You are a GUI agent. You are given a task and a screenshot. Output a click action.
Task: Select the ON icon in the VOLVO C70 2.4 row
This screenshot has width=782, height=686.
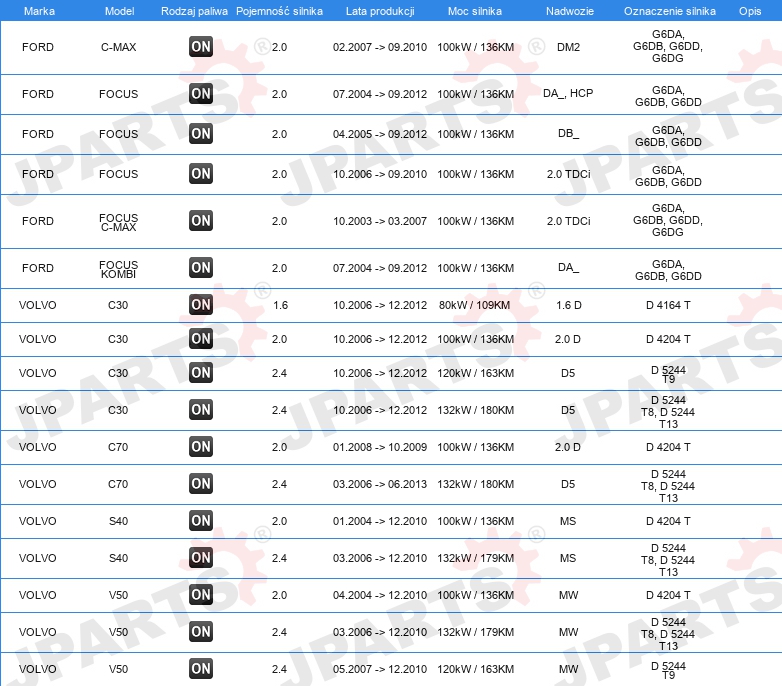tap(201, 484)
